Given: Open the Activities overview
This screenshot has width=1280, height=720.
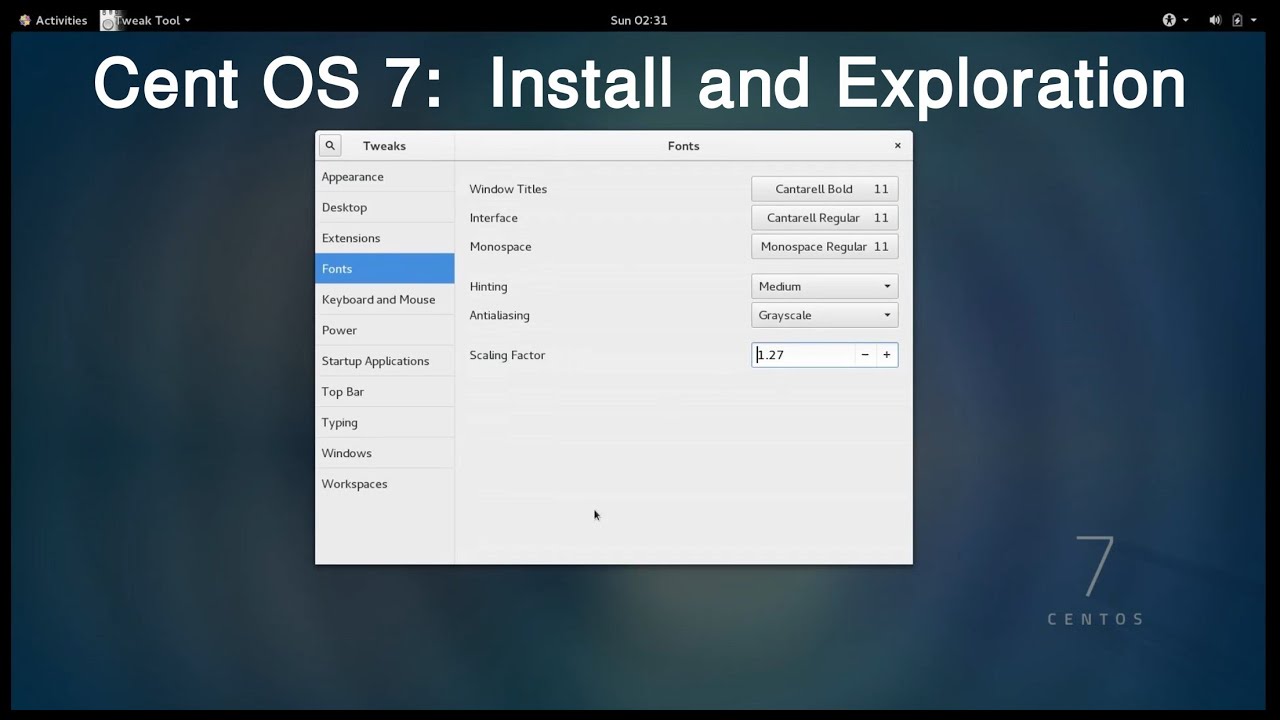Looking at the screenshot, I should 53,20.
